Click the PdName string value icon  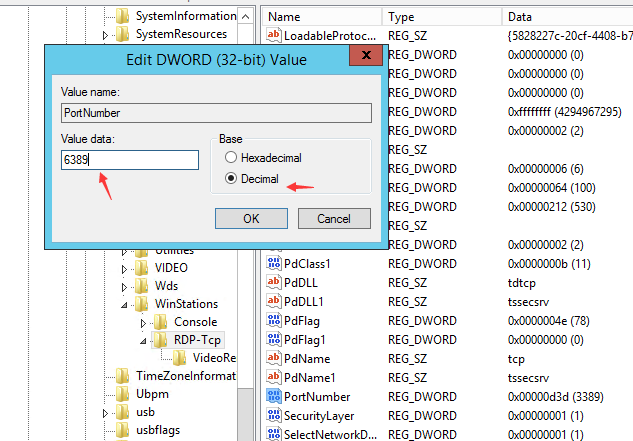[274, 358]
